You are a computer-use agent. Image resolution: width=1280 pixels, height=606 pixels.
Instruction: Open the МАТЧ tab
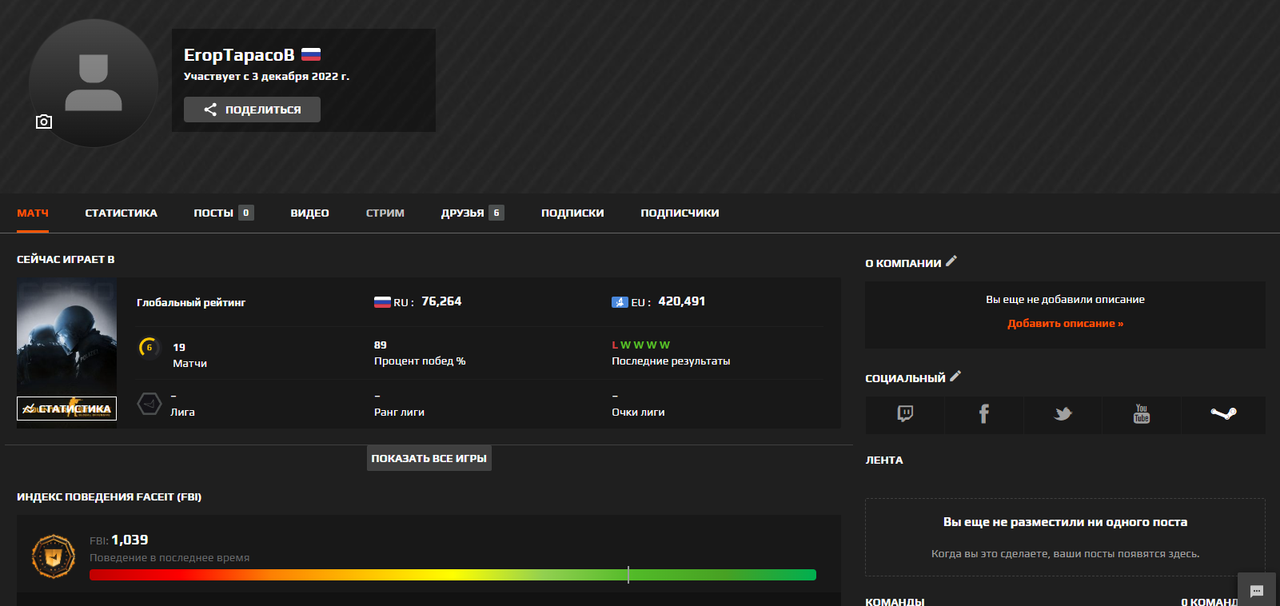(x=33, y=213)
